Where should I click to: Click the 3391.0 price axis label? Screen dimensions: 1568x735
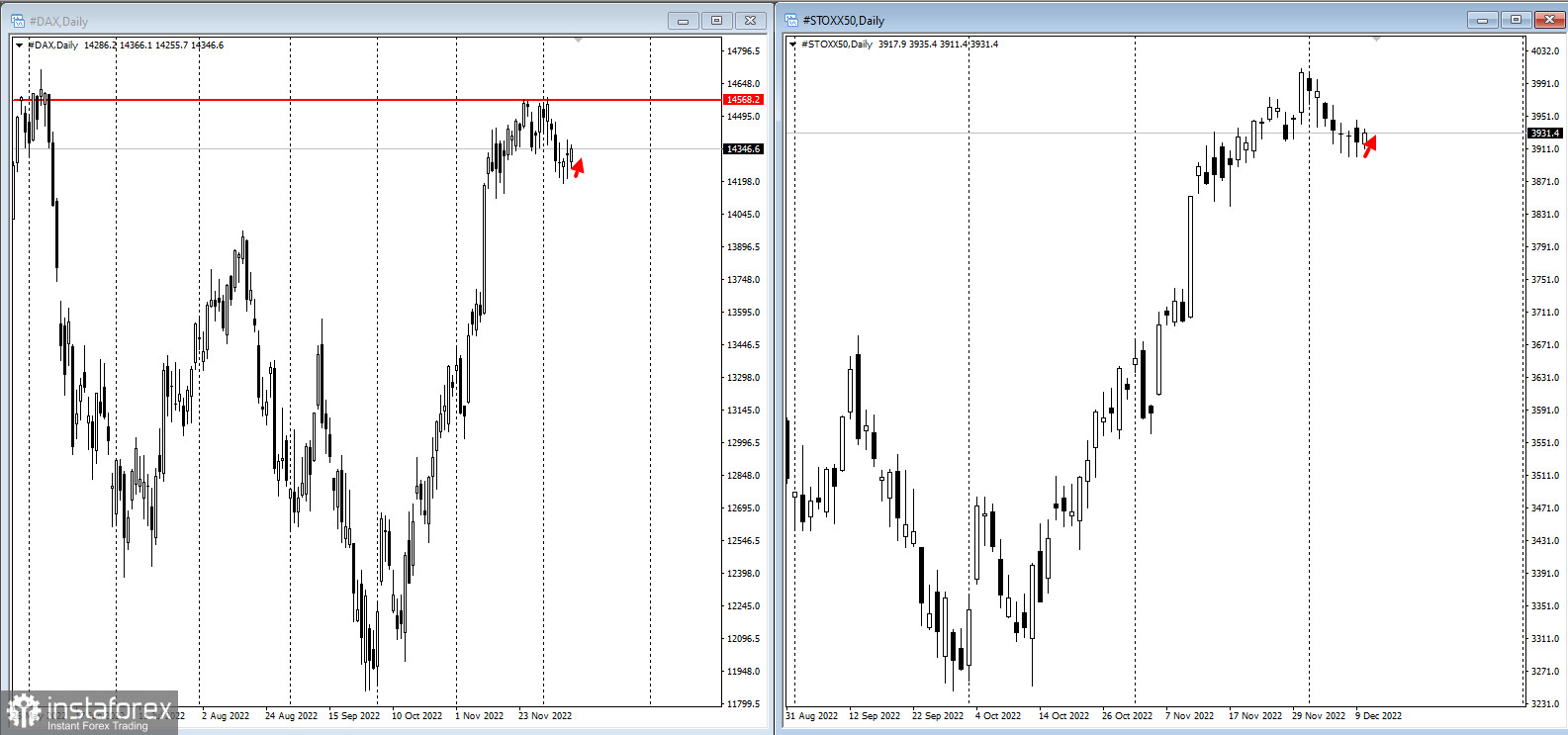[1545, 574]
